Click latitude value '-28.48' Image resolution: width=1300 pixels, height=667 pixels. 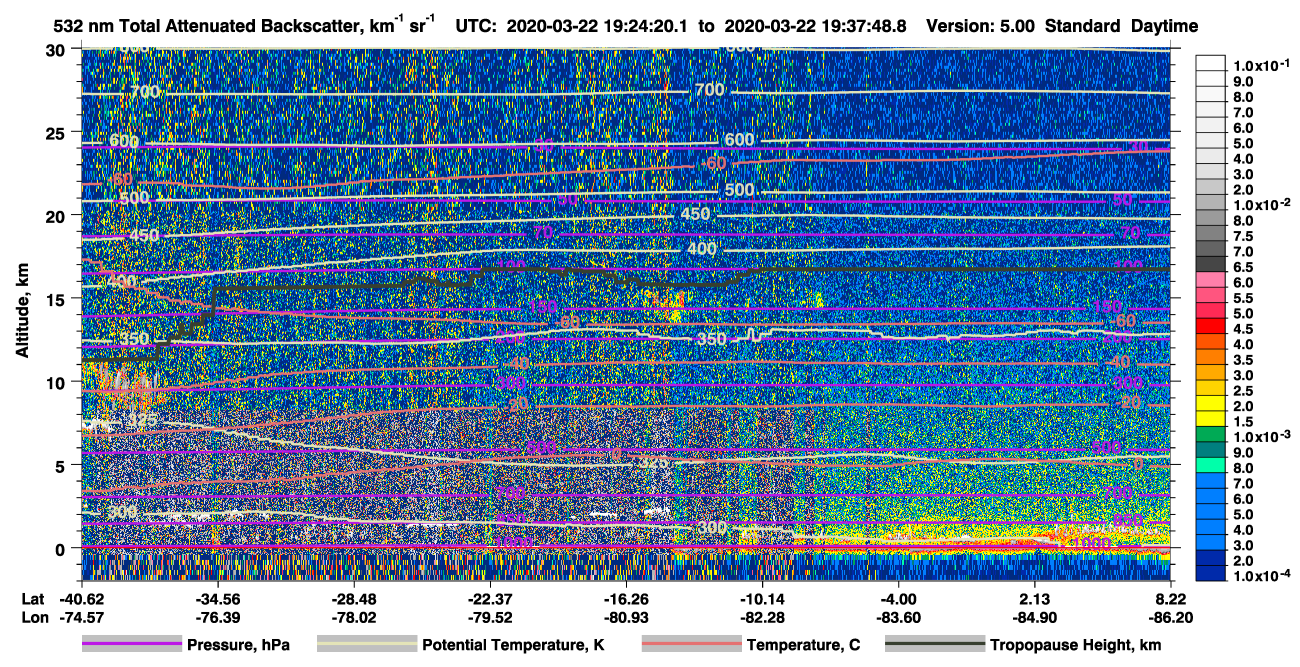(354, 598)
